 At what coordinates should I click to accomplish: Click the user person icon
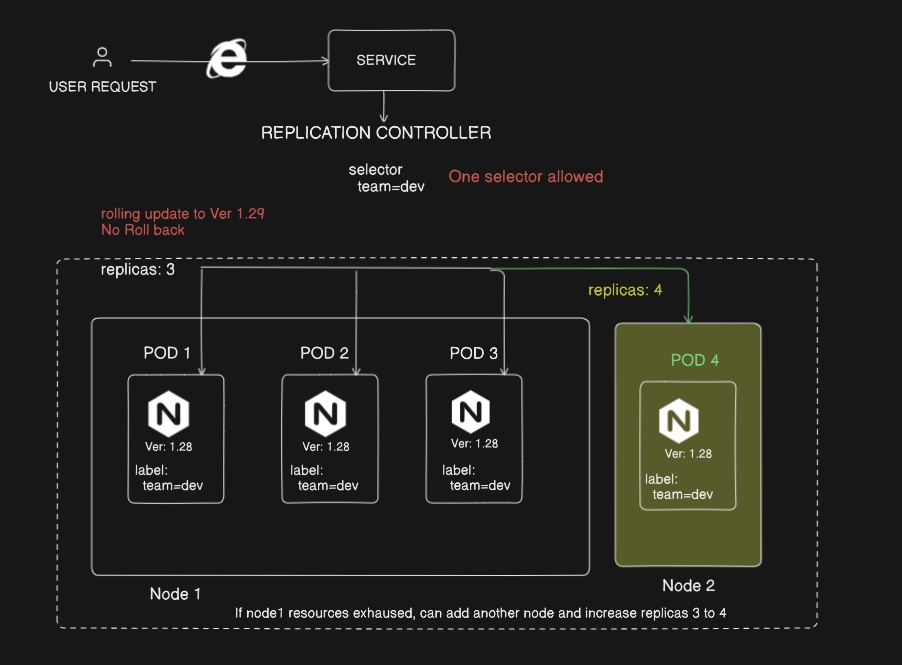(x=101, y=58)
